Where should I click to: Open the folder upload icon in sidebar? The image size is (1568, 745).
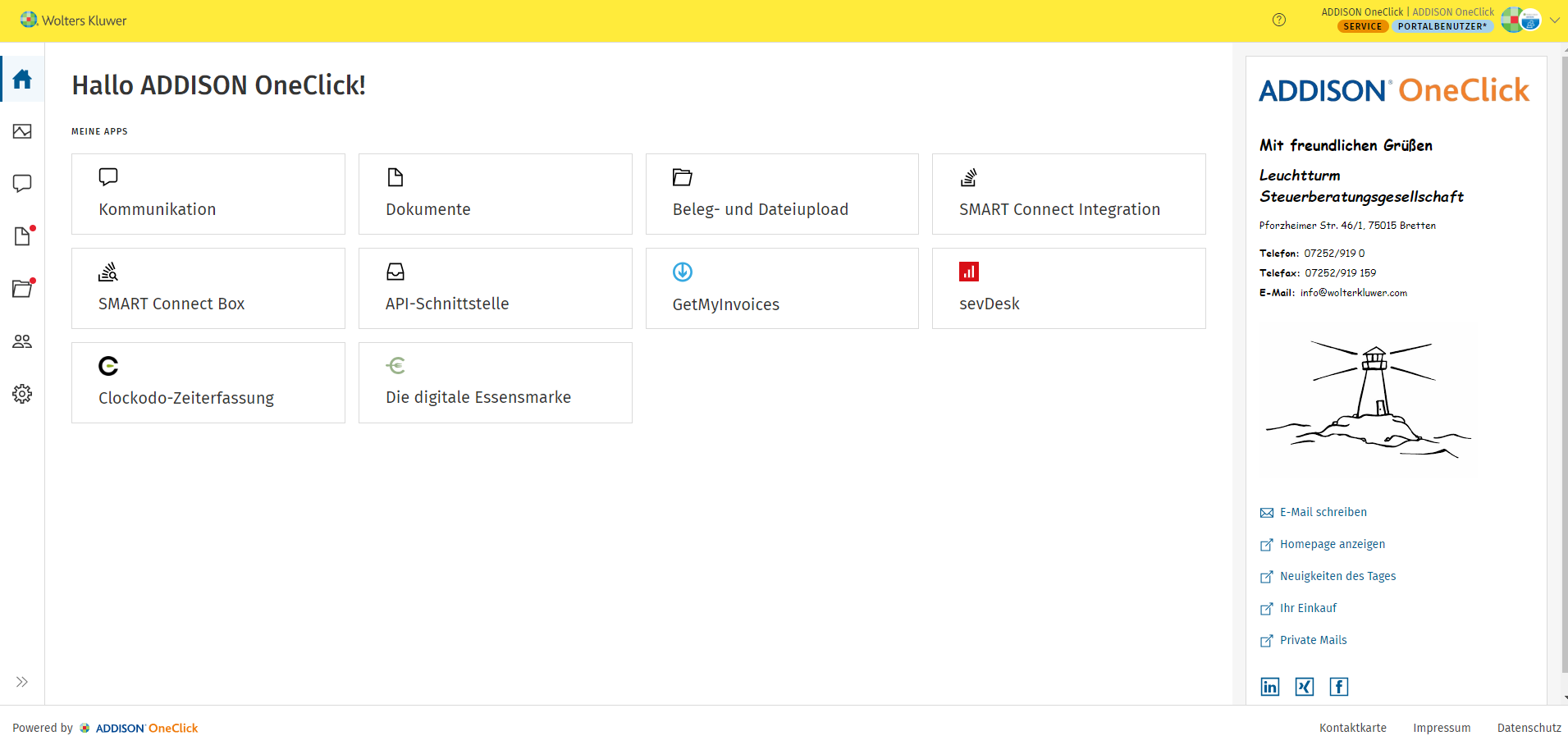pos(23,288)
